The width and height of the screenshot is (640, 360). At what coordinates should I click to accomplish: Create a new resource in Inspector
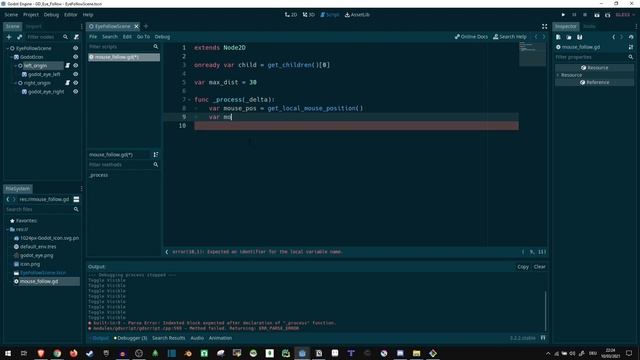click(x=558, y=37)
